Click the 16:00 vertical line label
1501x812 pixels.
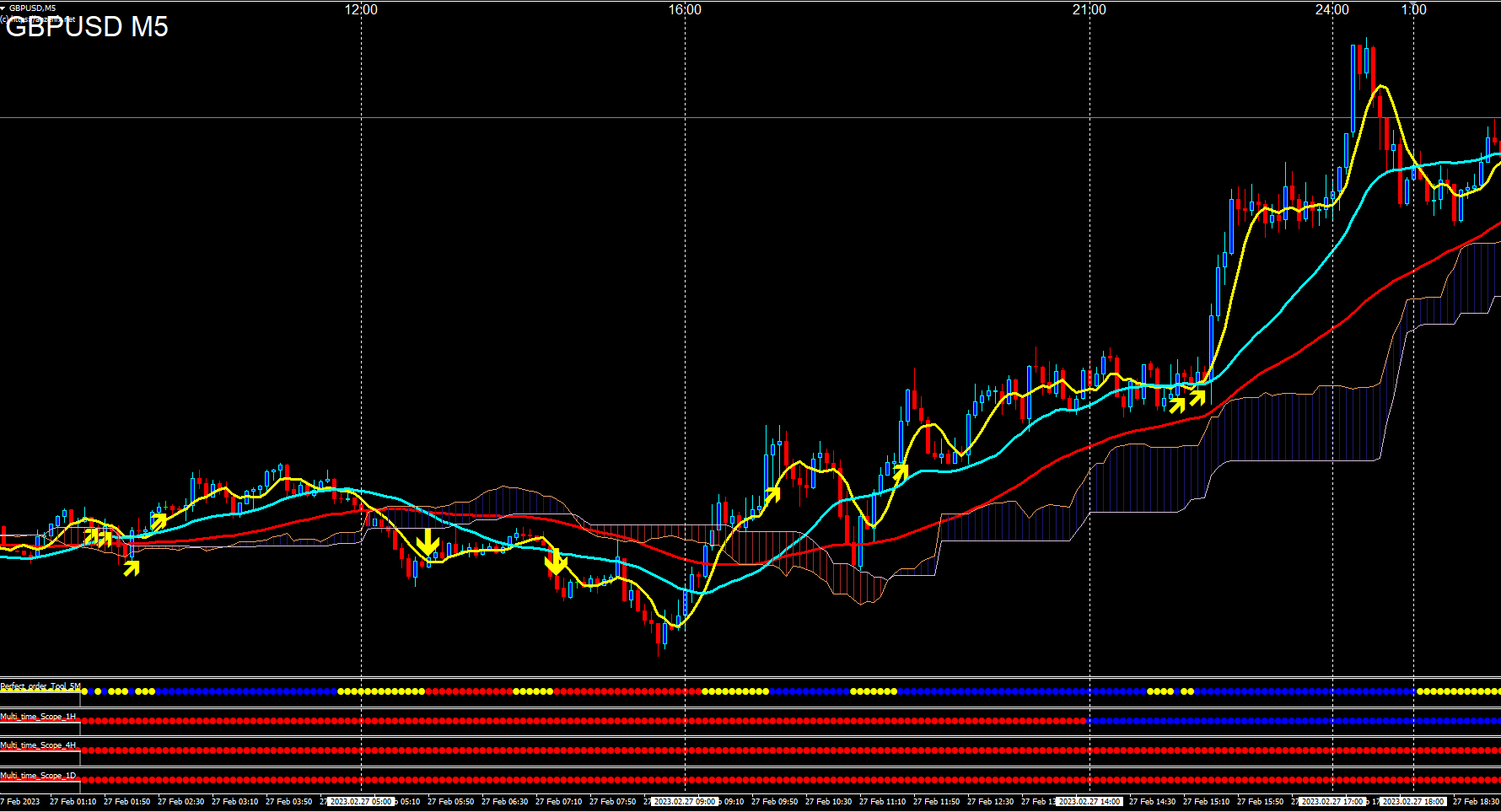685,9
